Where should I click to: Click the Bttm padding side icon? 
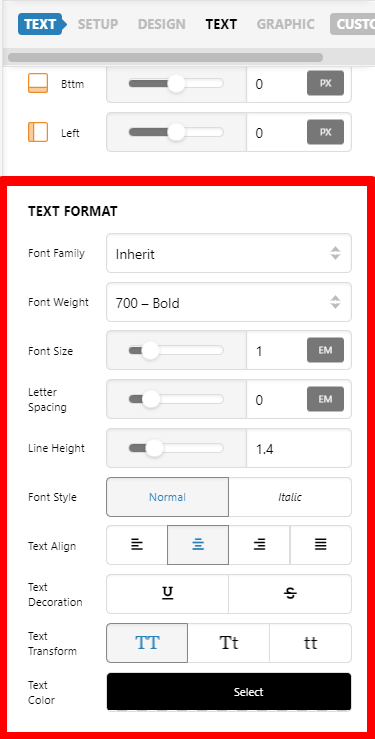coord(38,83)
